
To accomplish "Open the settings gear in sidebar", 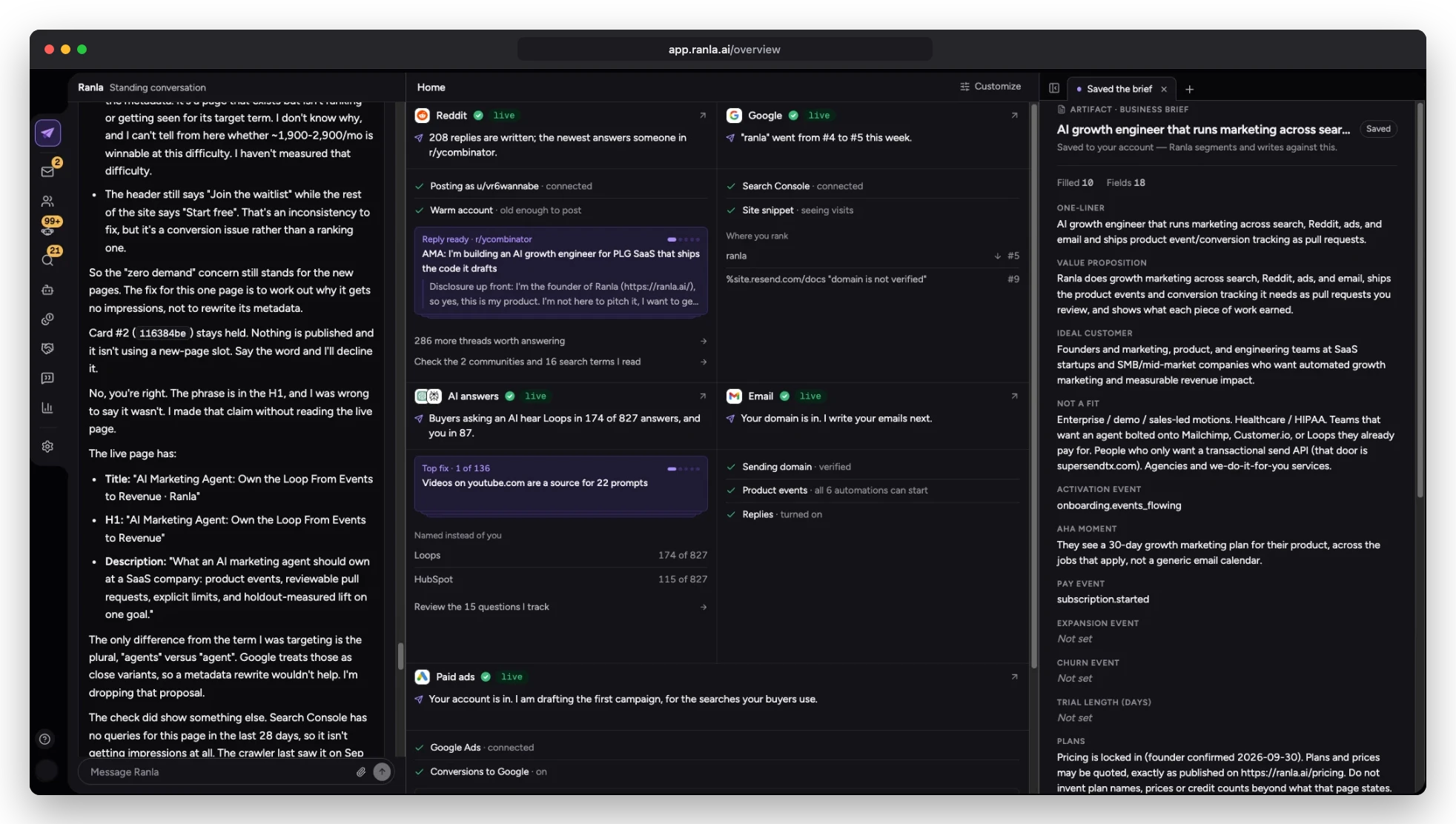I will click(47, 447).
